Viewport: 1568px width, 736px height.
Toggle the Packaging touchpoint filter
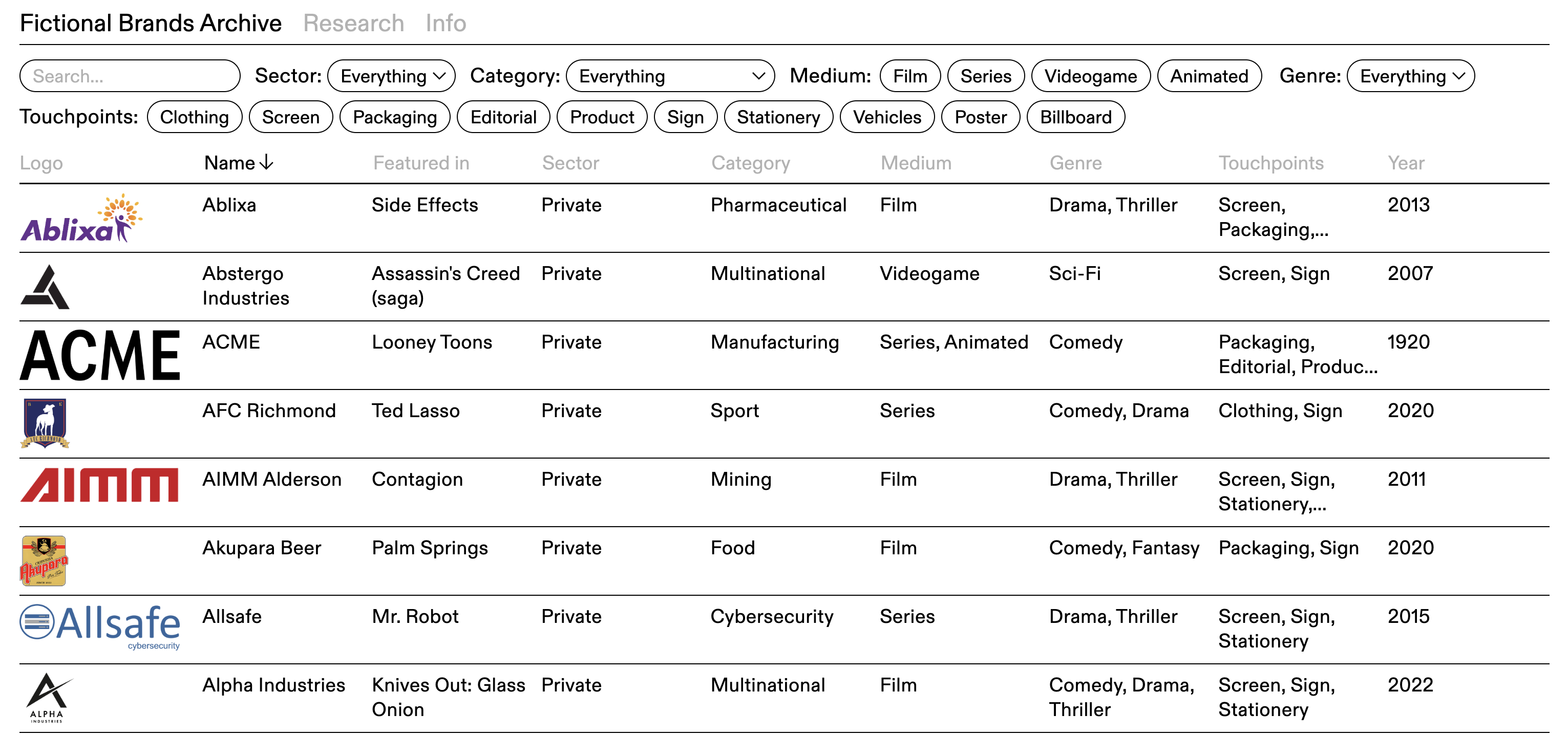394,117
